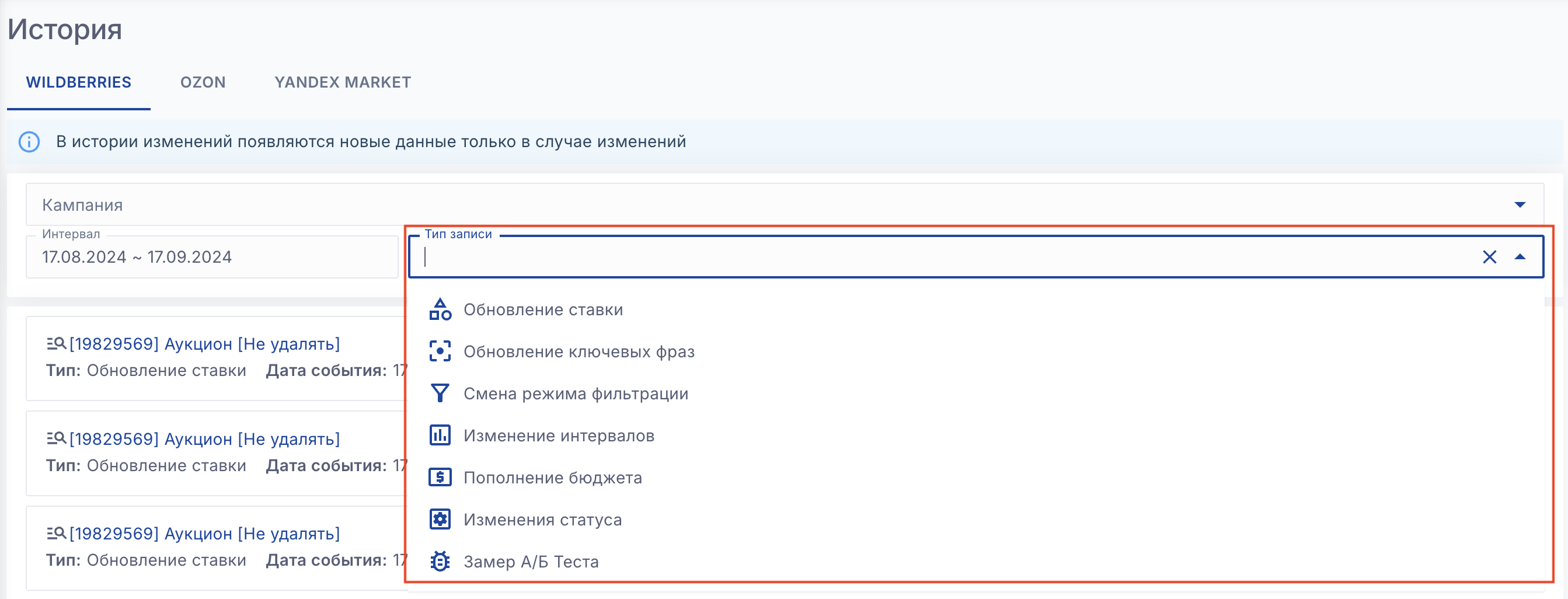Open the last Аукцион [Не удалять] link

204,534
